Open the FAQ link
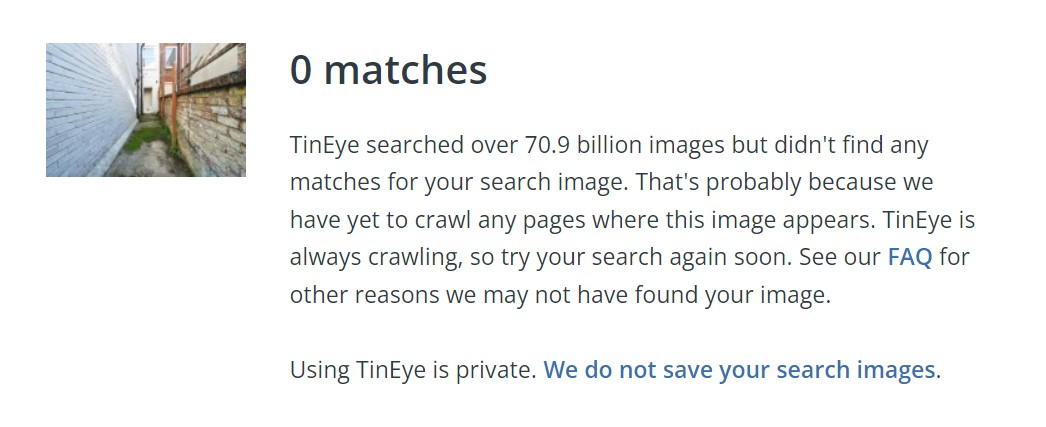This screenshot has height=427, width=1046. 910,257
